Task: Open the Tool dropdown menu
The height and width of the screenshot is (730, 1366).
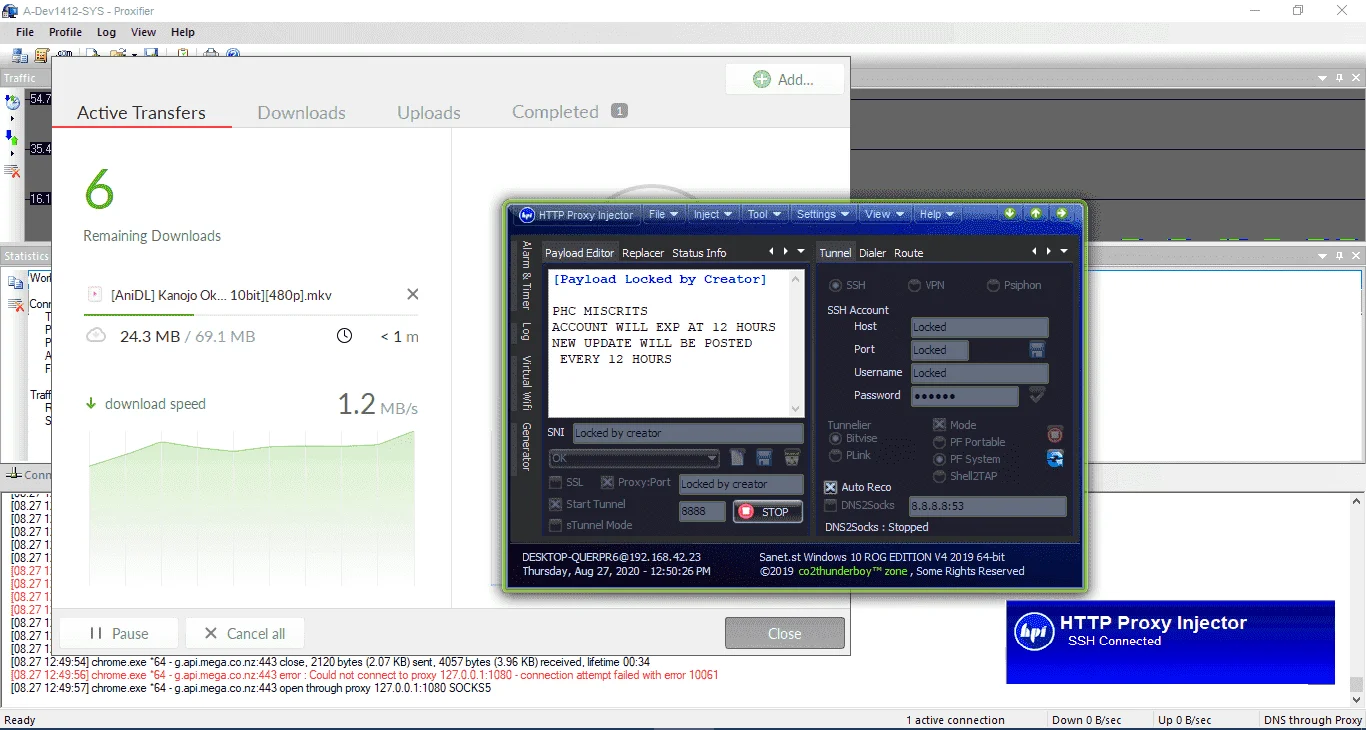Action: click(x=765, y=214)
